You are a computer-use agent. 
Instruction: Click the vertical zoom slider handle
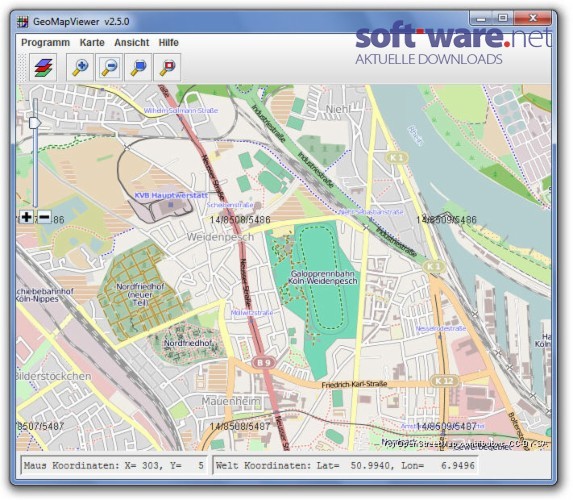pyautogui.click(x=35, y=123)
